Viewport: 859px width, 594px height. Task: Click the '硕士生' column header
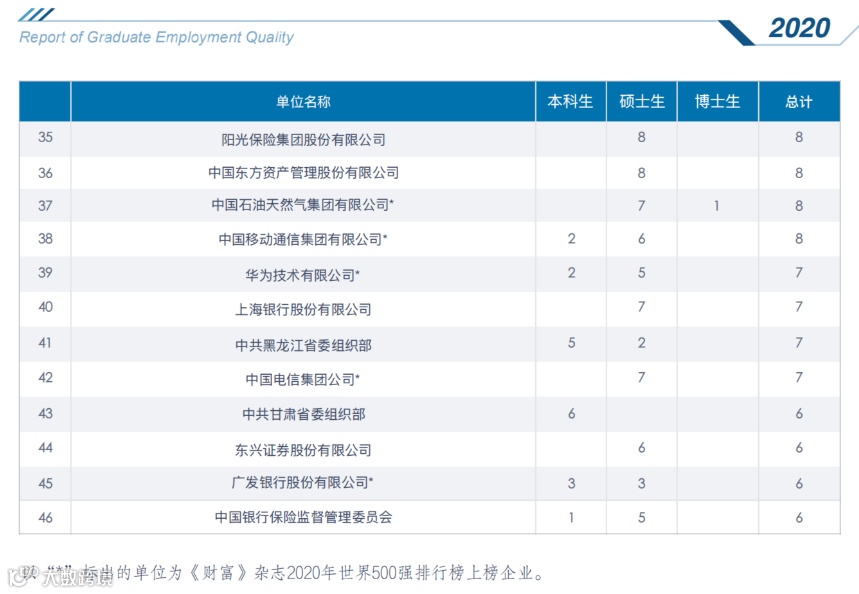click(642, 101)
